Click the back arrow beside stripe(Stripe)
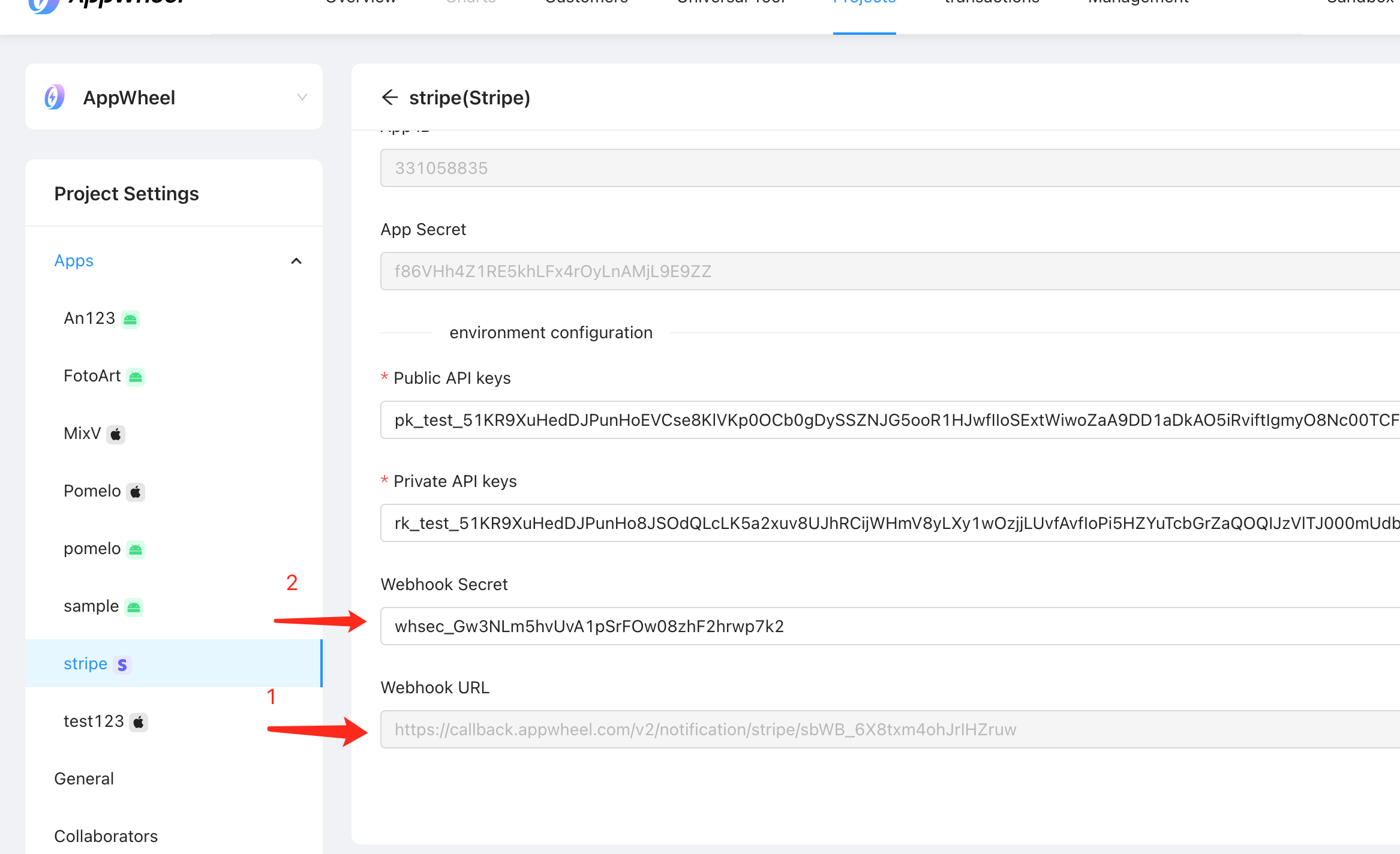1400x854 pixels. (x=390, y=97)
